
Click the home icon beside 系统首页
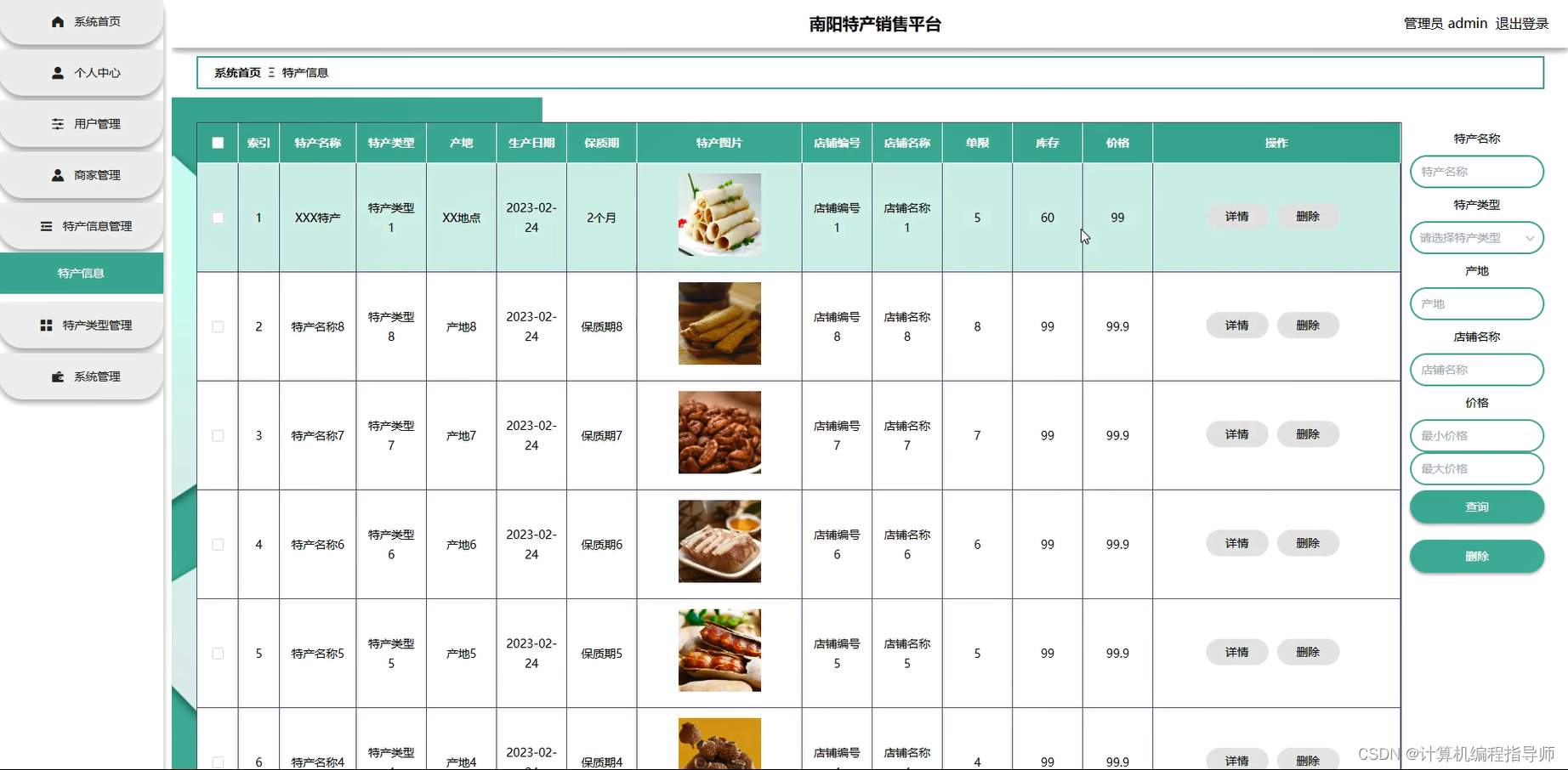click(x=58, y=22)
